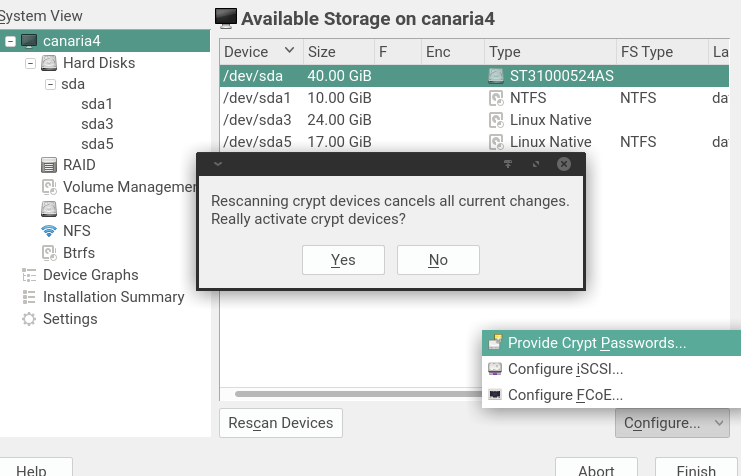Choose Provide Crypt Passwords menu entry
741x476 pixels.
pos(597,343)
